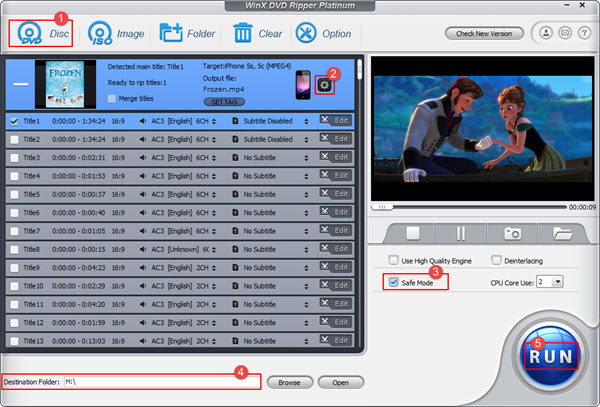
Task: Start ripping with RUN button
Action: coord(551,357)
